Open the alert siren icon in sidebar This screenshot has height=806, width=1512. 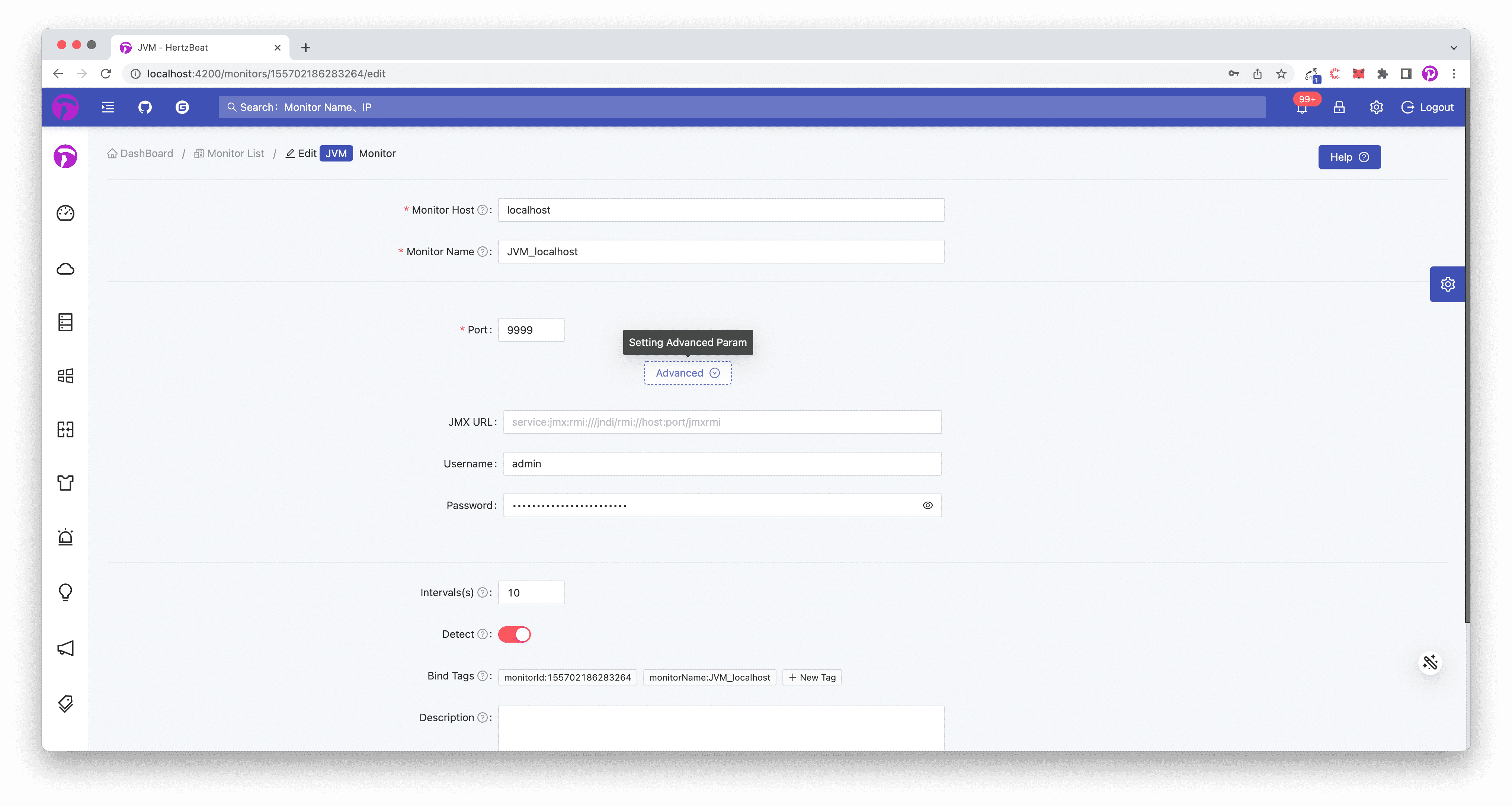pyautogui.click(x=65, y=537)
